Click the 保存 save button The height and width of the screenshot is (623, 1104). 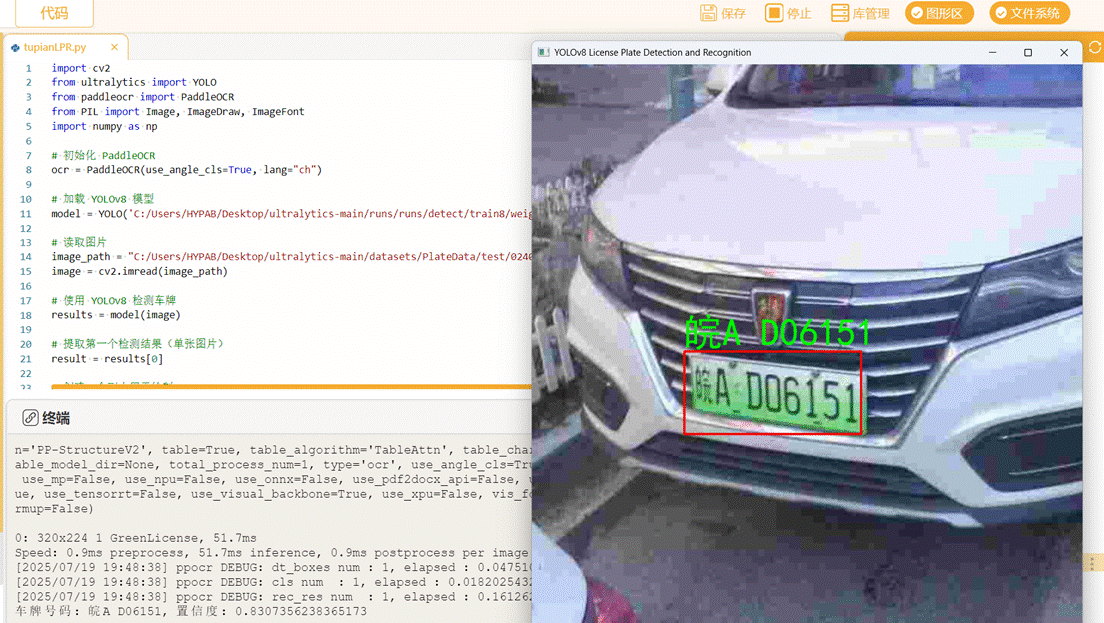tap(723, 13)
